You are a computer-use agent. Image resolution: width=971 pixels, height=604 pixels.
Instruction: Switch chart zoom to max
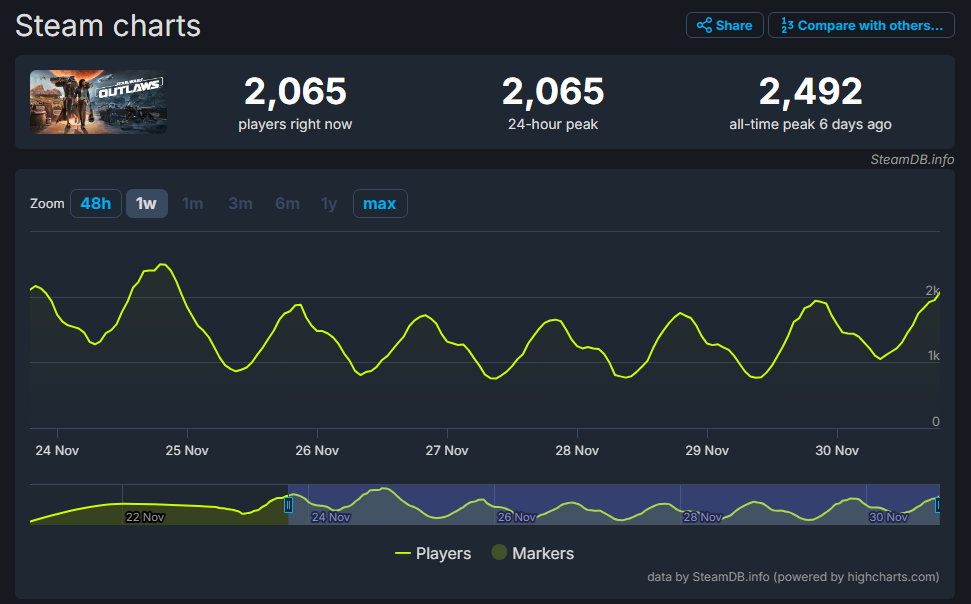[x=380, y=203]
